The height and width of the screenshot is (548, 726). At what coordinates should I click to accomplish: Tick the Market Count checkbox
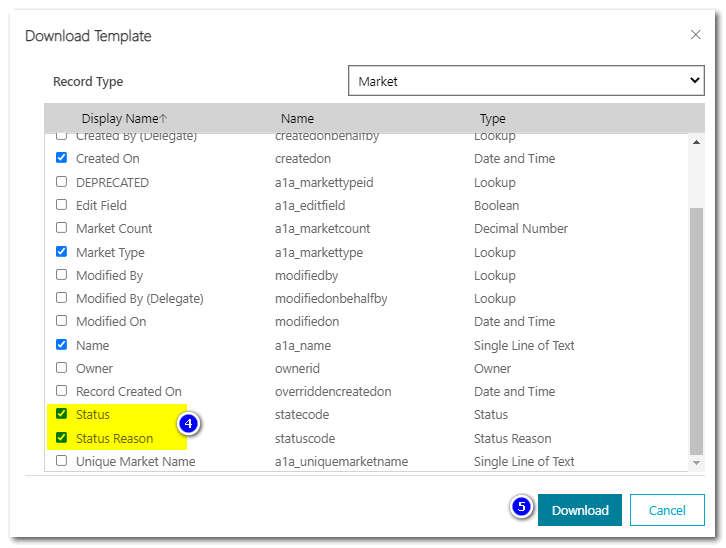click(x=62, y=228)
